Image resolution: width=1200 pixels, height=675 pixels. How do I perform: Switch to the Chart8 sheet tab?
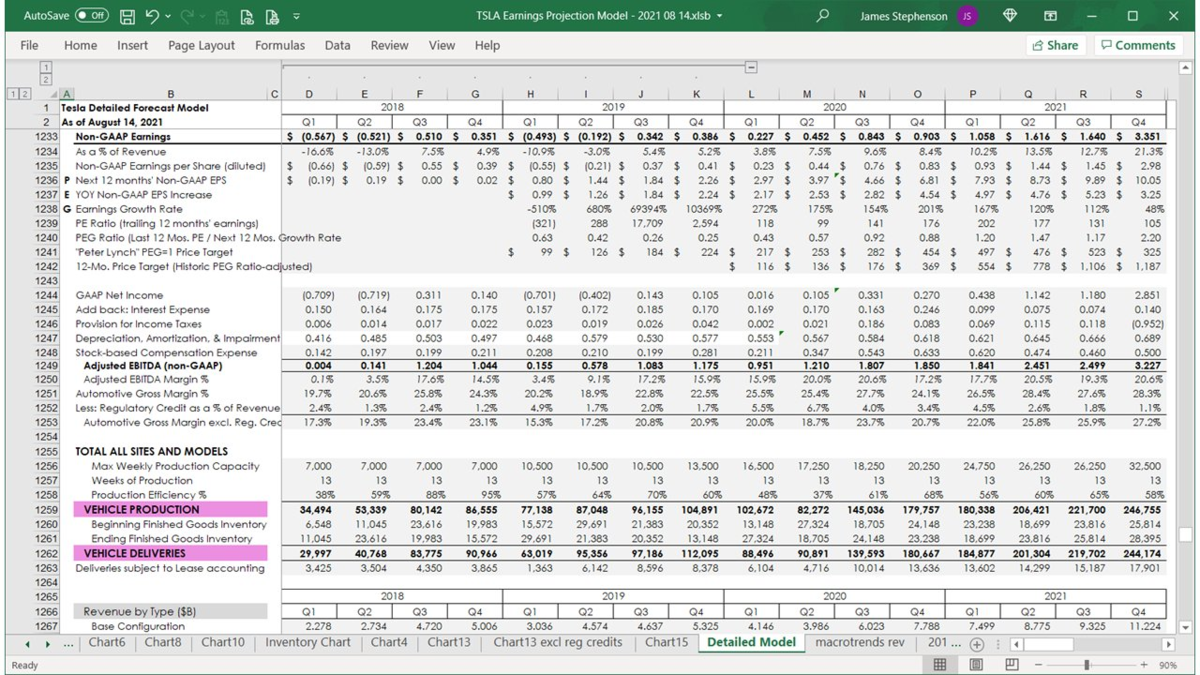coord(163,643)
